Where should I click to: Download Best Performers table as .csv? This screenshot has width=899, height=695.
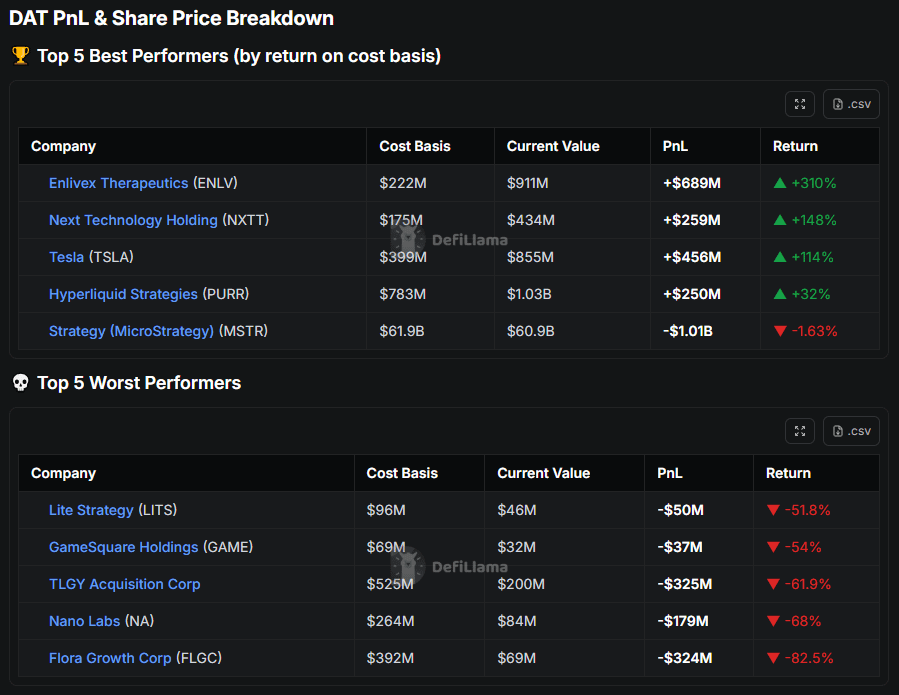pos(851,104)
